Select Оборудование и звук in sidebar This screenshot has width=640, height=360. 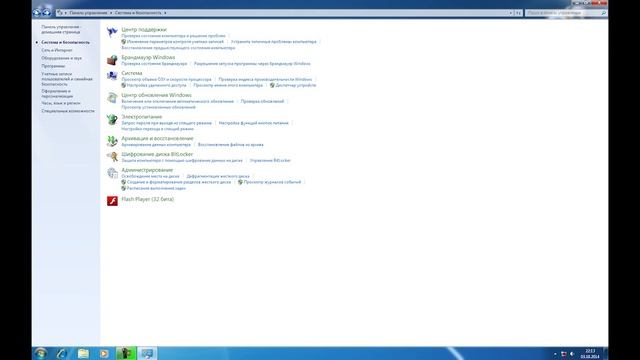(x=61, y=58)
